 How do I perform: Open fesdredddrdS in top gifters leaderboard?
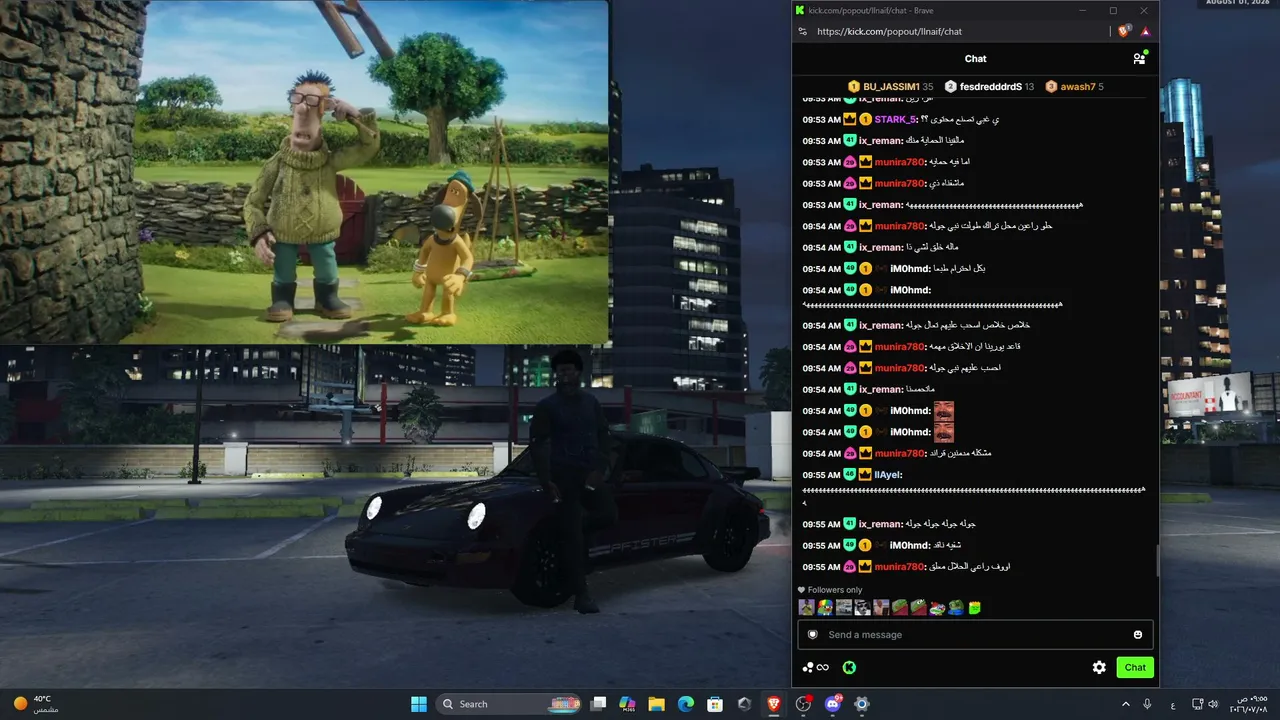coord(990,87)
